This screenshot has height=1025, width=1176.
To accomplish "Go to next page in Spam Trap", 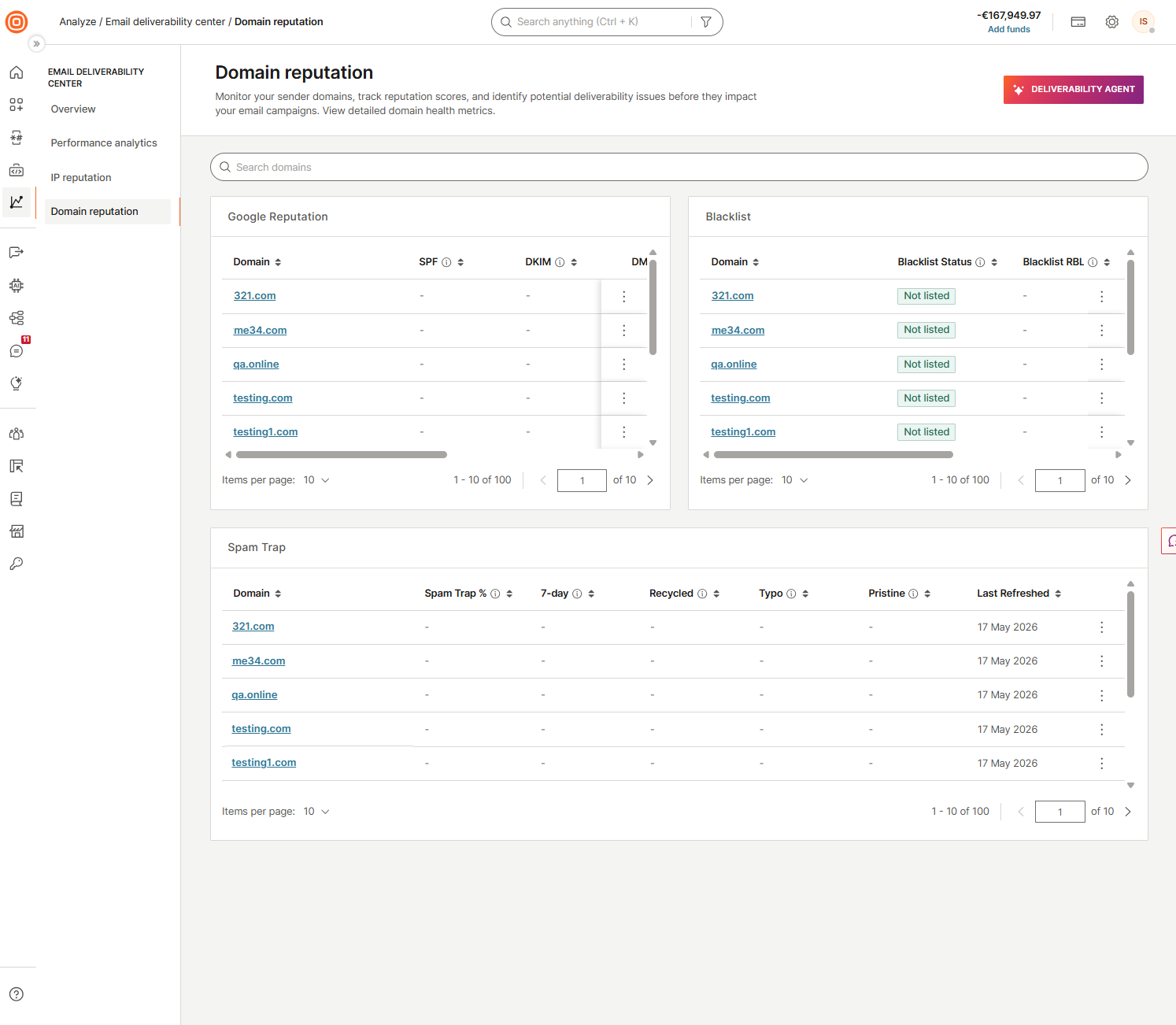I will click(x=1128, y=812).
